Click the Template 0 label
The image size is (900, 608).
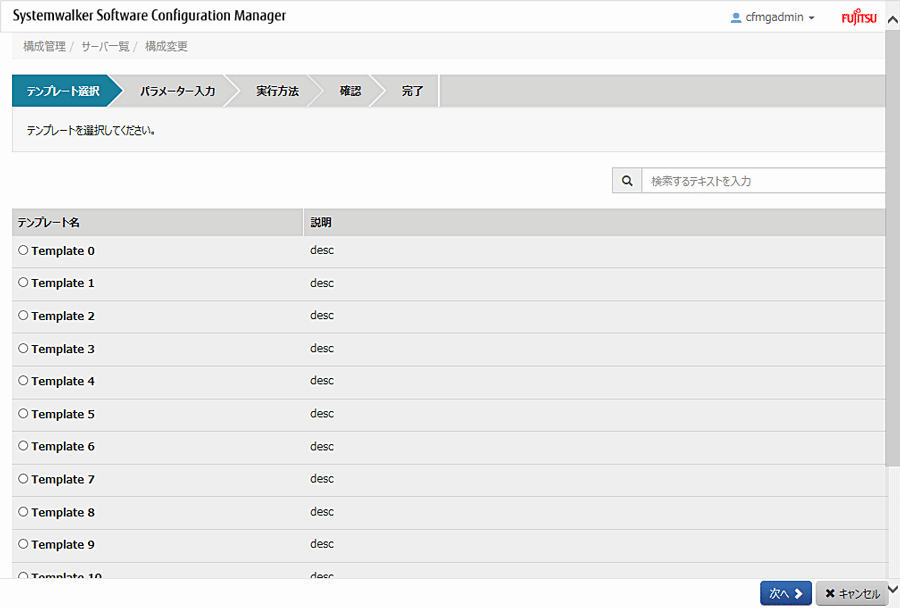tap(63, 251)
